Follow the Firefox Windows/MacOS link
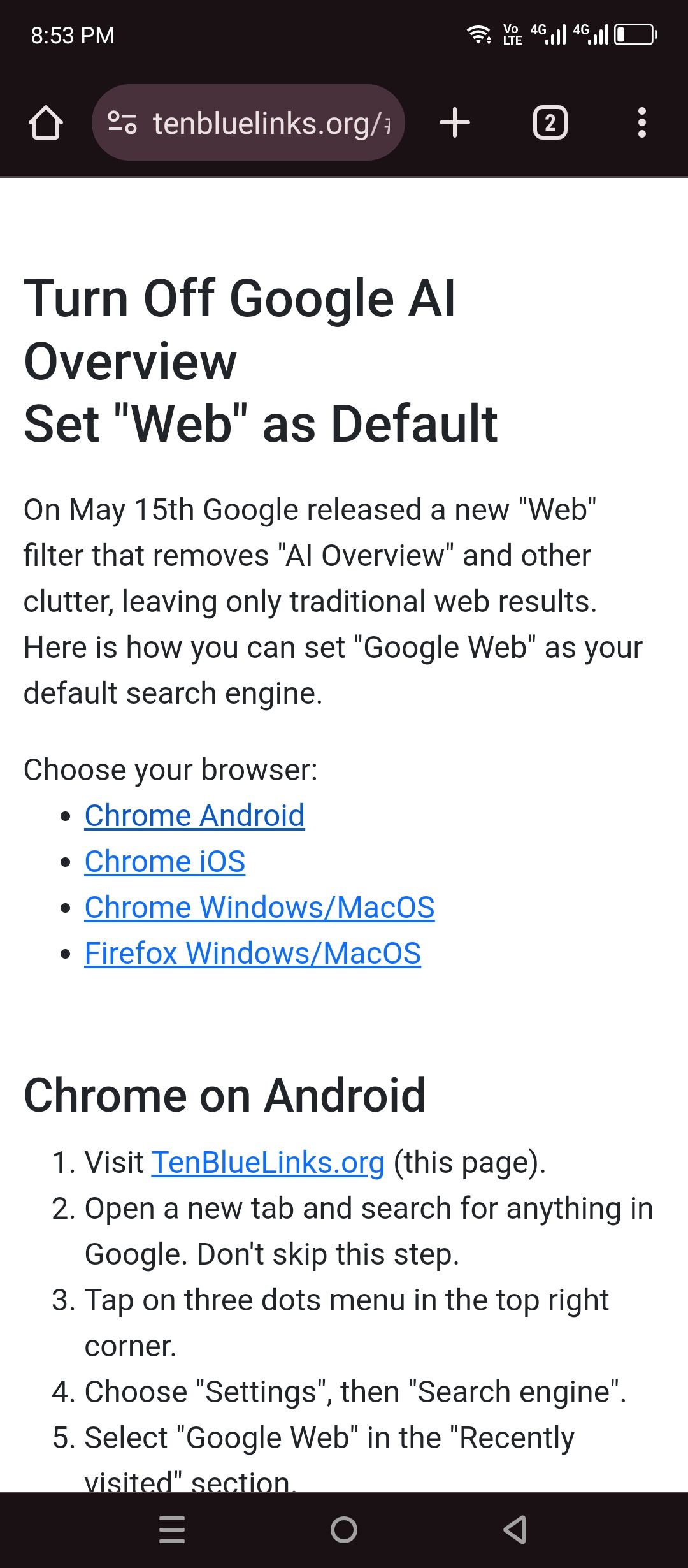This screenshot has height=1568, width=688. [x=253, y=953]
